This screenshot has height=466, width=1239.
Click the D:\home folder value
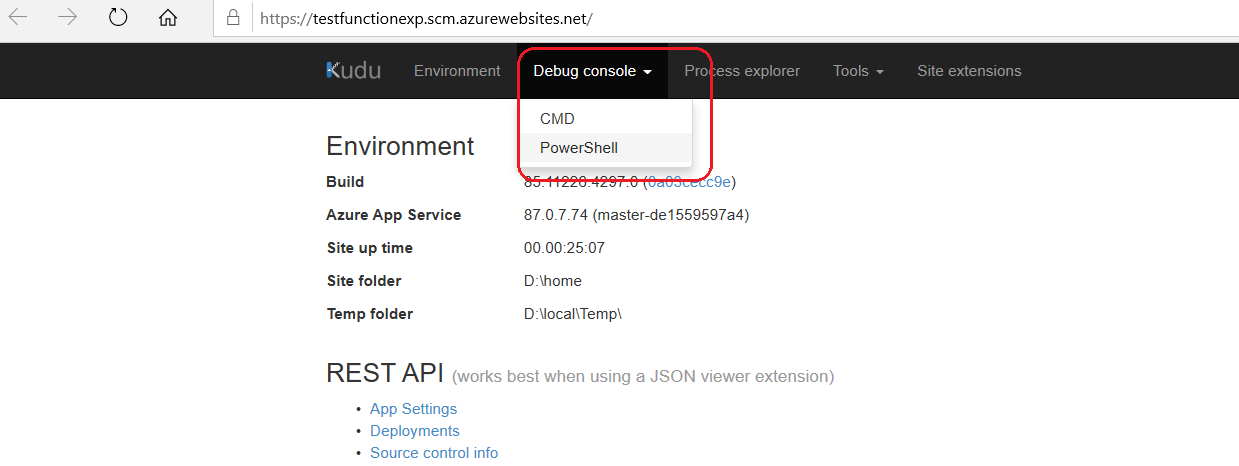click(553, 281)
